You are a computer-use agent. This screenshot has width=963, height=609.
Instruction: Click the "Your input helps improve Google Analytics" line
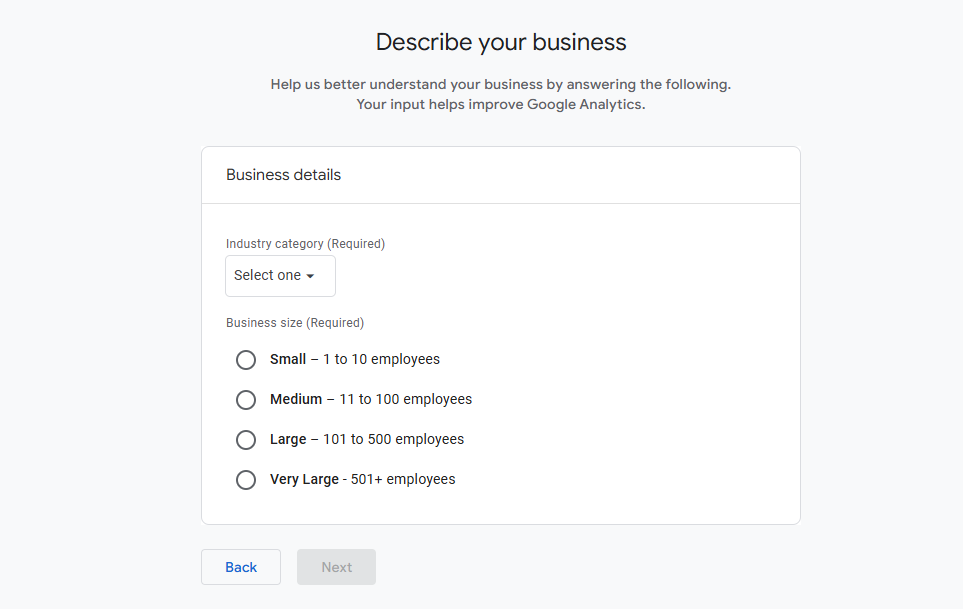pyautogui.click(x=500, y=104)
